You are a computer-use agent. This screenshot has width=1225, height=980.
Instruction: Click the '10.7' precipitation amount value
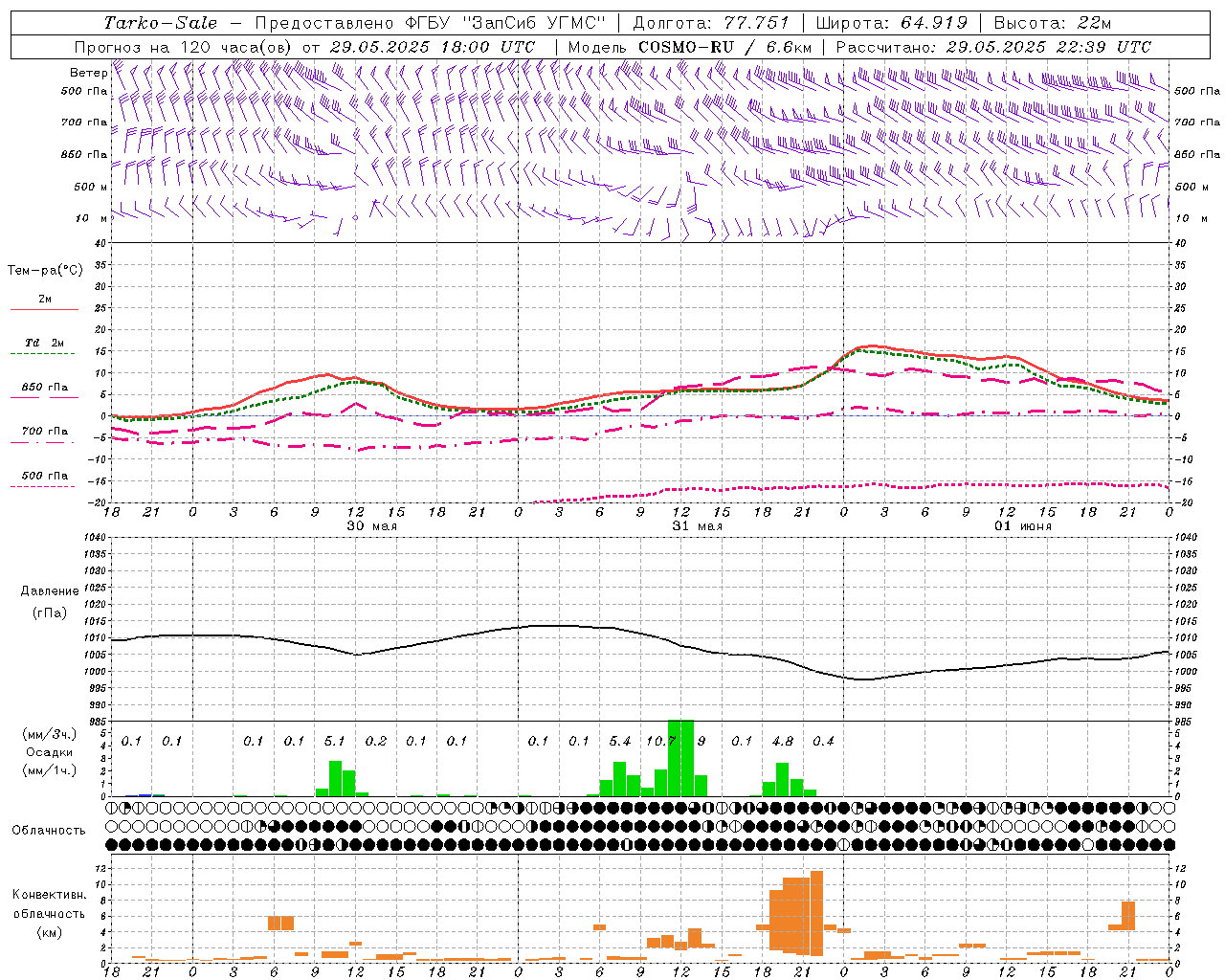click(660, 741)
